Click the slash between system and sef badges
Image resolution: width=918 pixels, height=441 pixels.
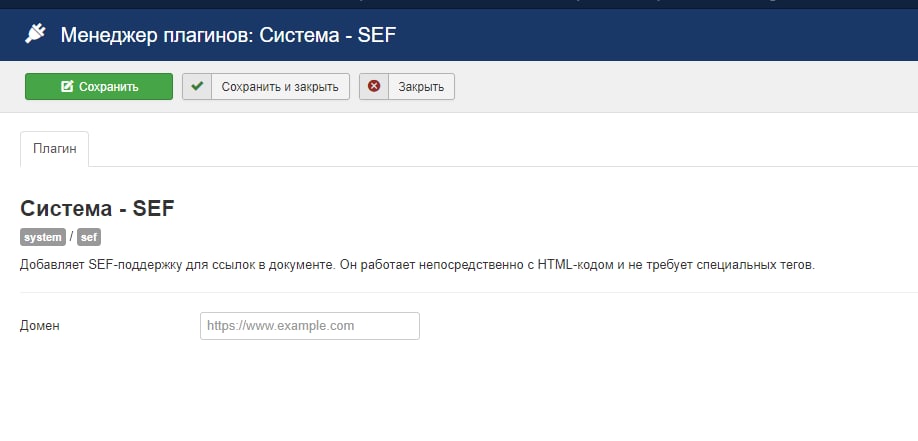[x=71, y=237]
